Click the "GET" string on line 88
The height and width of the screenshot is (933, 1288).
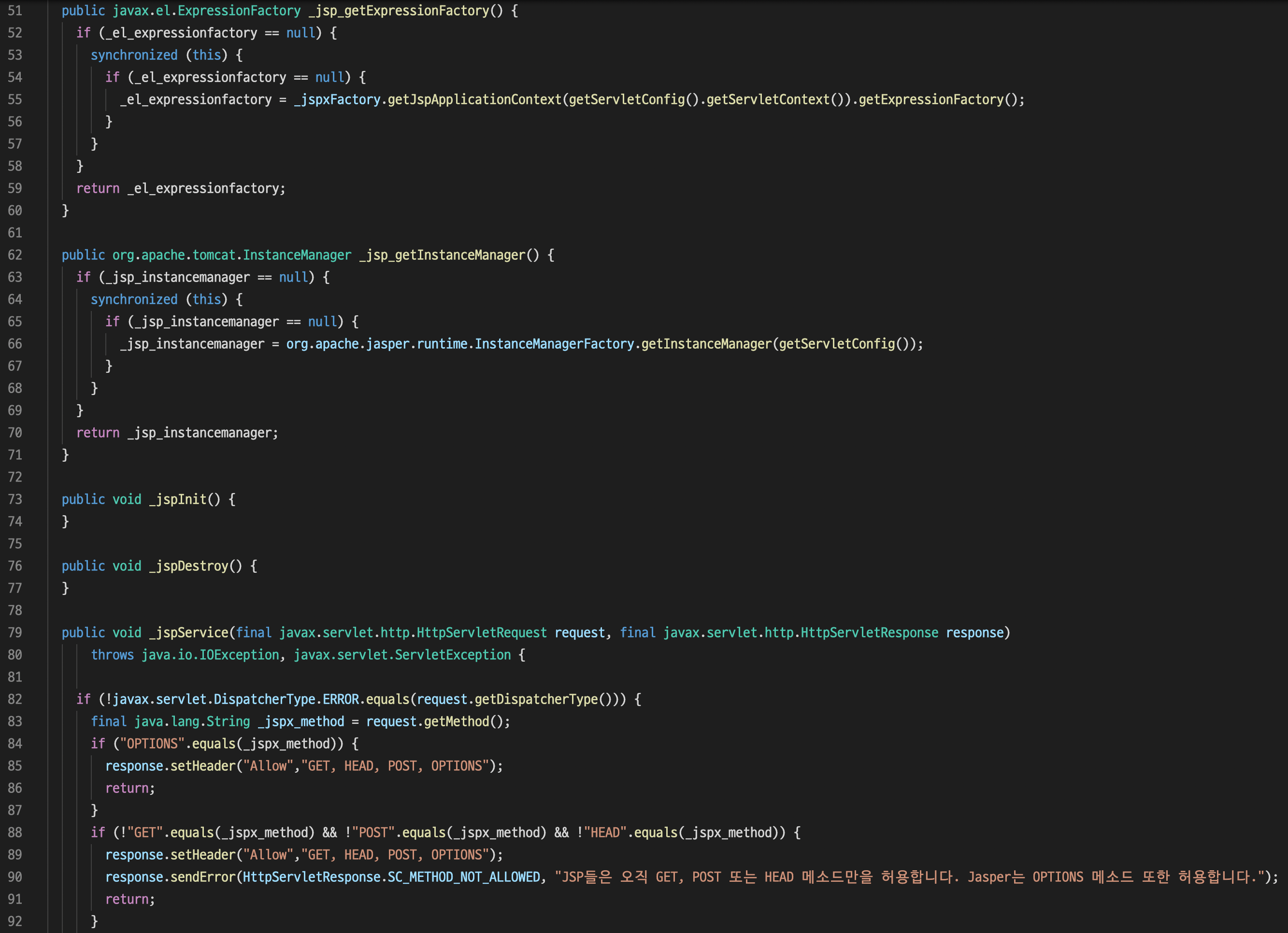tap(145, 833)
